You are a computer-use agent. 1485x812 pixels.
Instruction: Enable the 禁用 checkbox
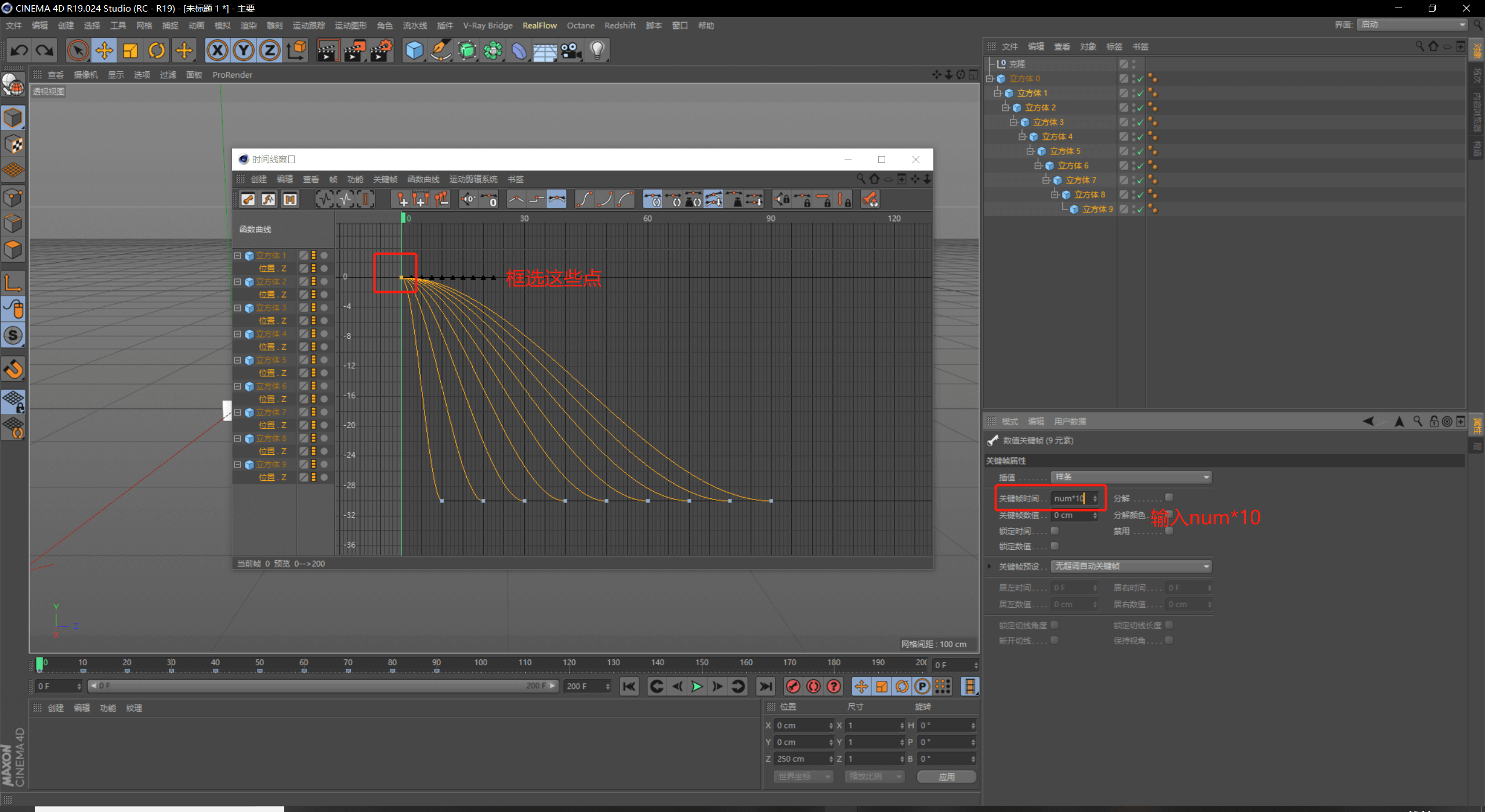pyautogui.click(x=1169, y=531)
